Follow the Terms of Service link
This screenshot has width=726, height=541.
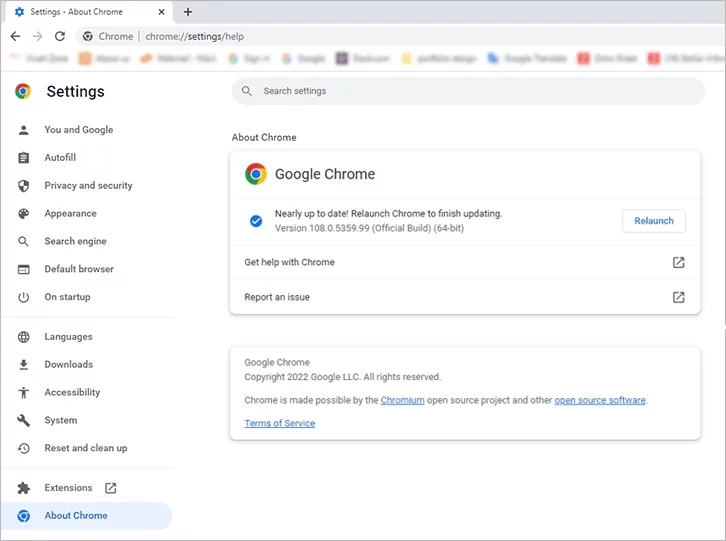[x=279, y=423]
